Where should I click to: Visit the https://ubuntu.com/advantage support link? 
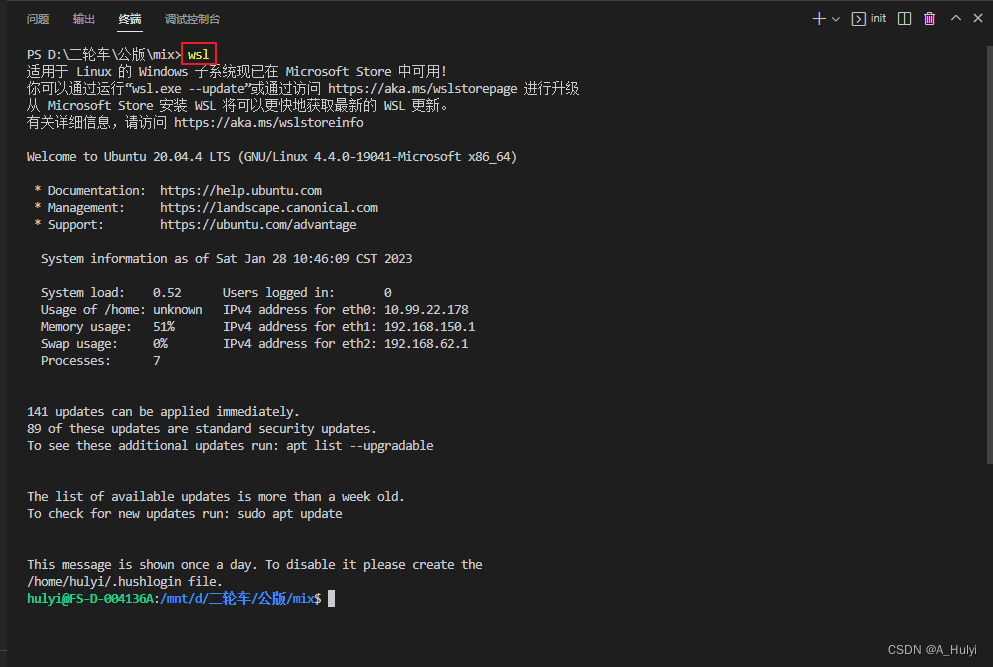(258, 224)
